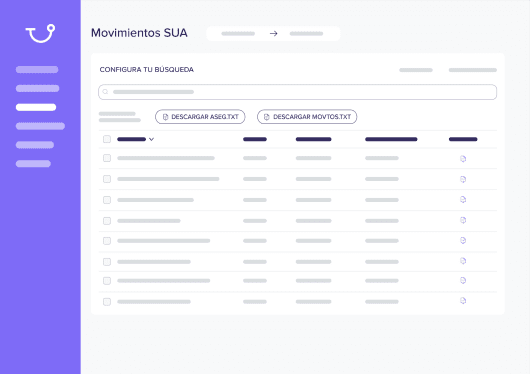Select the fifth item in the sidebar menu
The height and width of the screenshot is (374, 530).
pos(34,145)
